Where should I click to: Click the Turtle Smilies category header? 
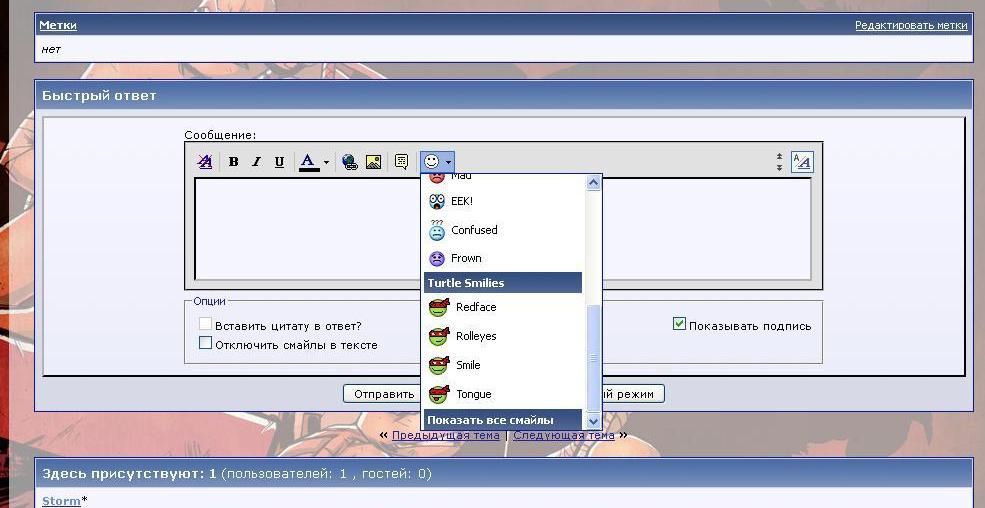[503, 283]
